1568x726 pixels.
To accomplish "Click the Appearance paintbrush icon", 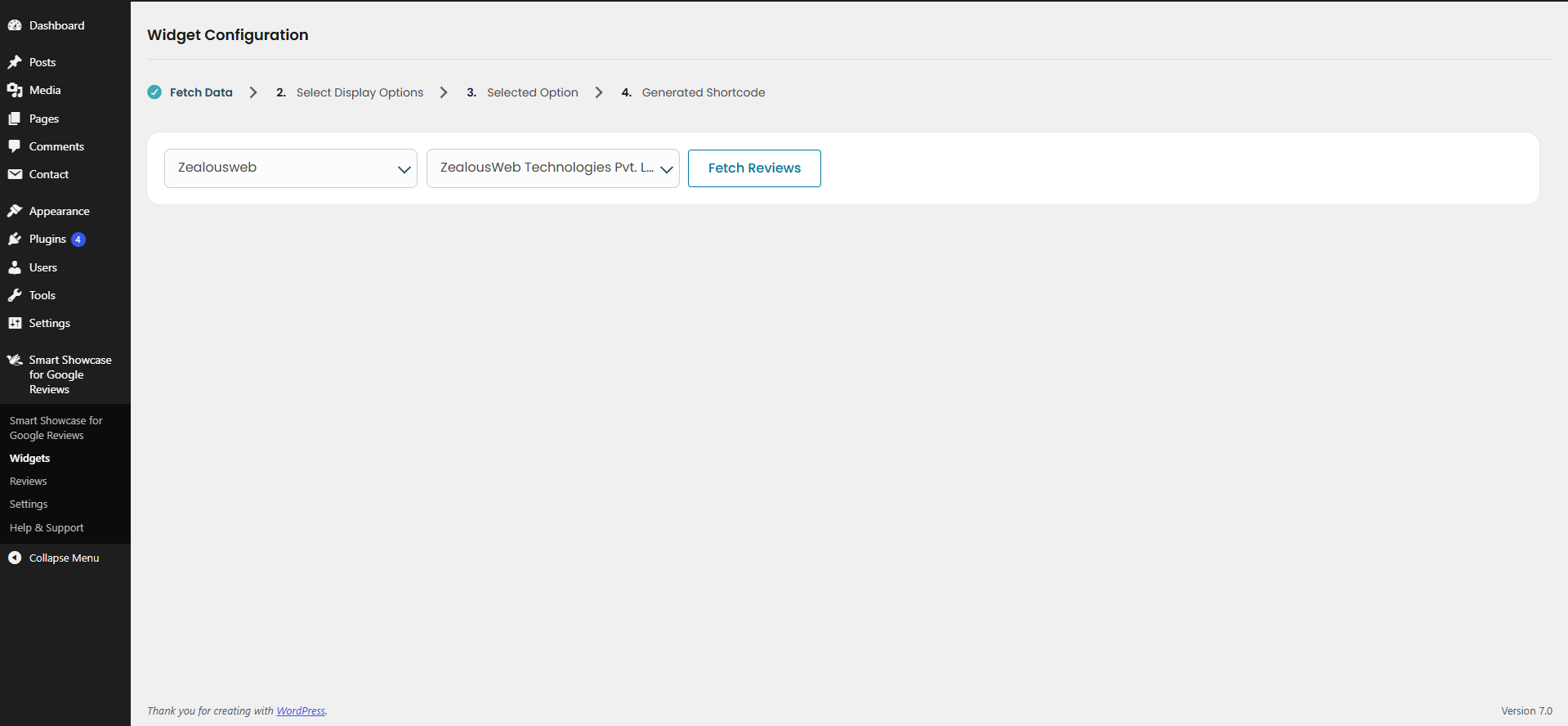I will [15, 211].
